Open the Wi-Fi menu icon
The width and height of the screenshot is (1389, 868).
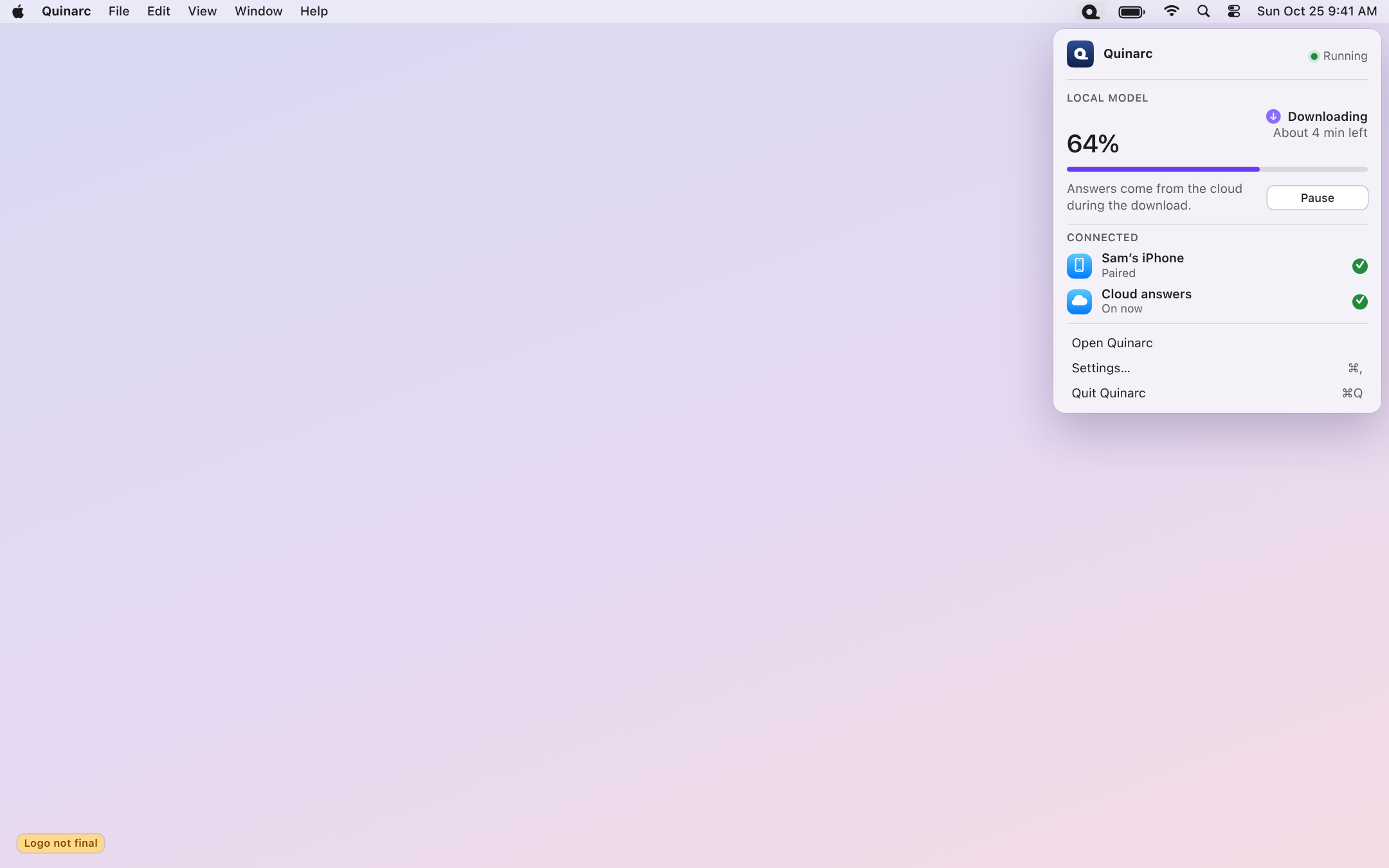point(1172,12)
